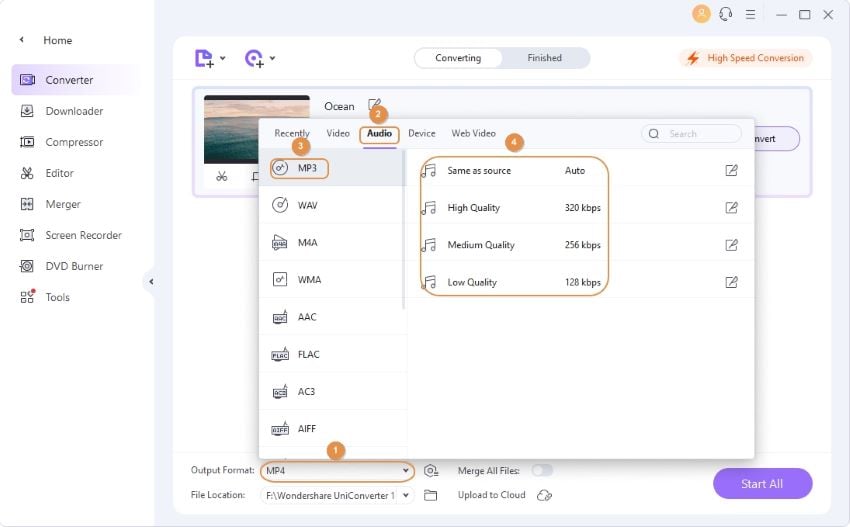This screenshot has width=850, height=527.
Task: Choose AIFF audio format
Action: [x=332, y=429]
